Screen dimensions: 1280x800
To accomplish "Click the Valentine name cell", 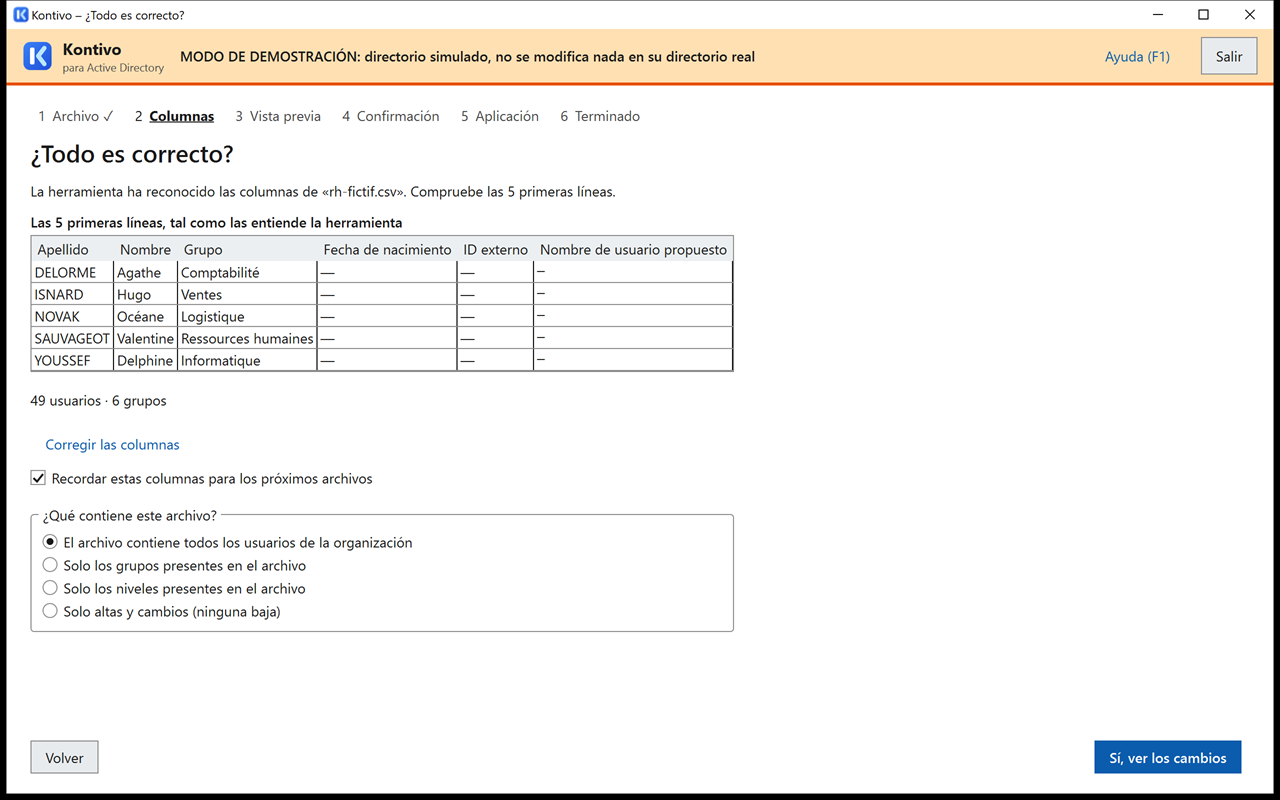I will click(x=146, y=338).
